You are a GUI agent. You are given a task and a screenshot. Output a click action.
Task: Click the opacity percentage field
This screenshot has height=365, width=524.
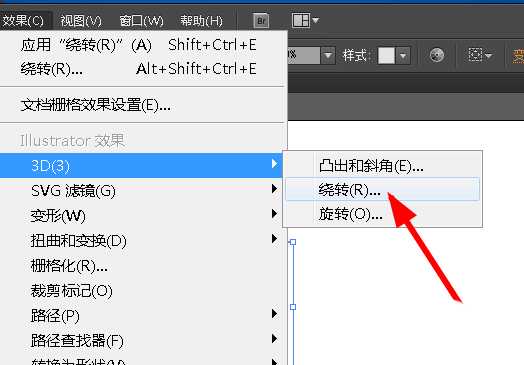pyautogui.click(x=304, y=55)
